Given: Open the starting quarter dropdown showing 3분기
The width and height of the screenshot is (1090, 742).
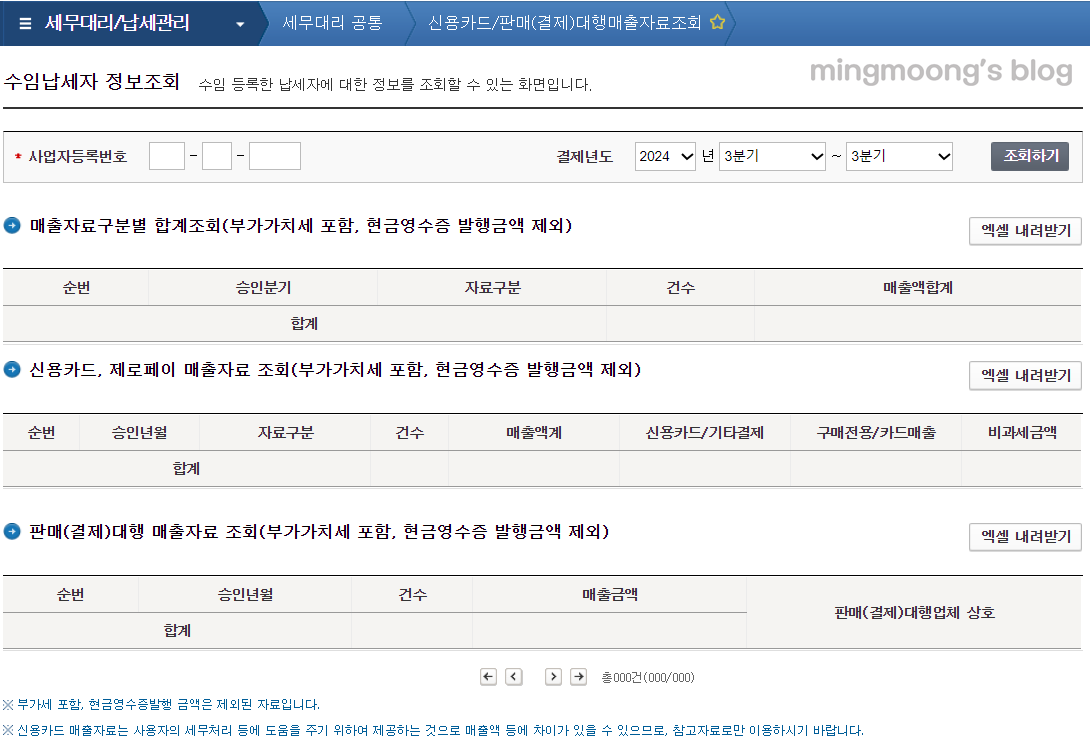Looking at the screenshot, I should [772, 156].
